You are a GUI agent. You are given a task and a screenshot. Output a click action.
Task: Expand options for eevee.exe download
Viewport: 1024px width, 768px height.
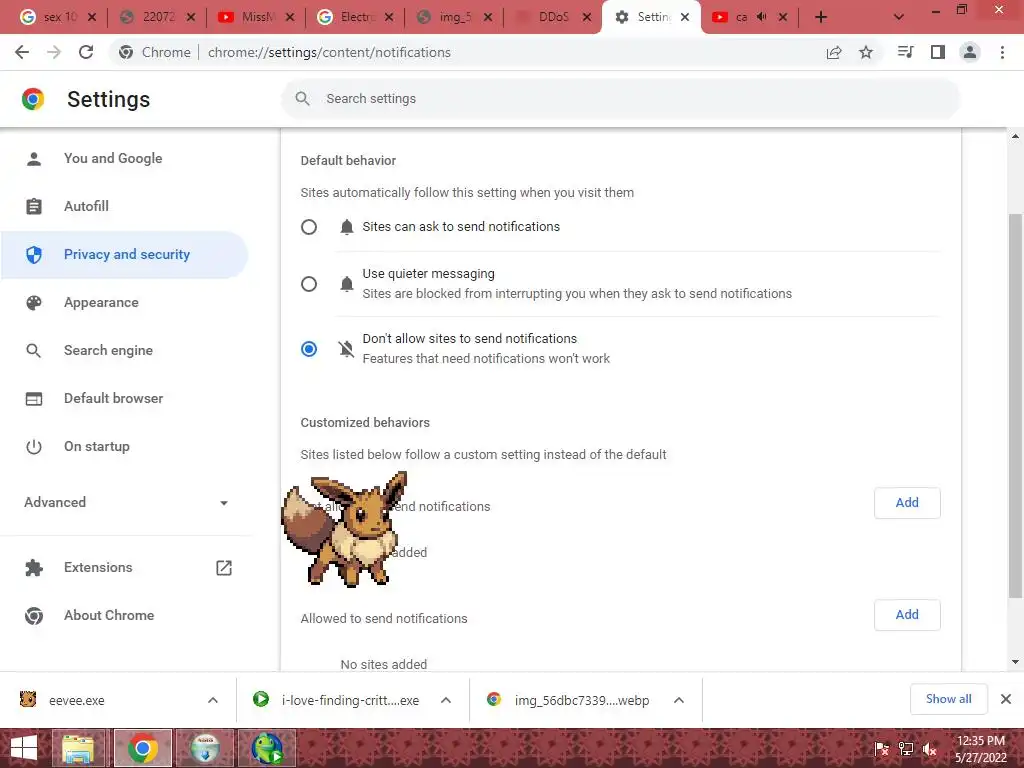pos(213,700)
